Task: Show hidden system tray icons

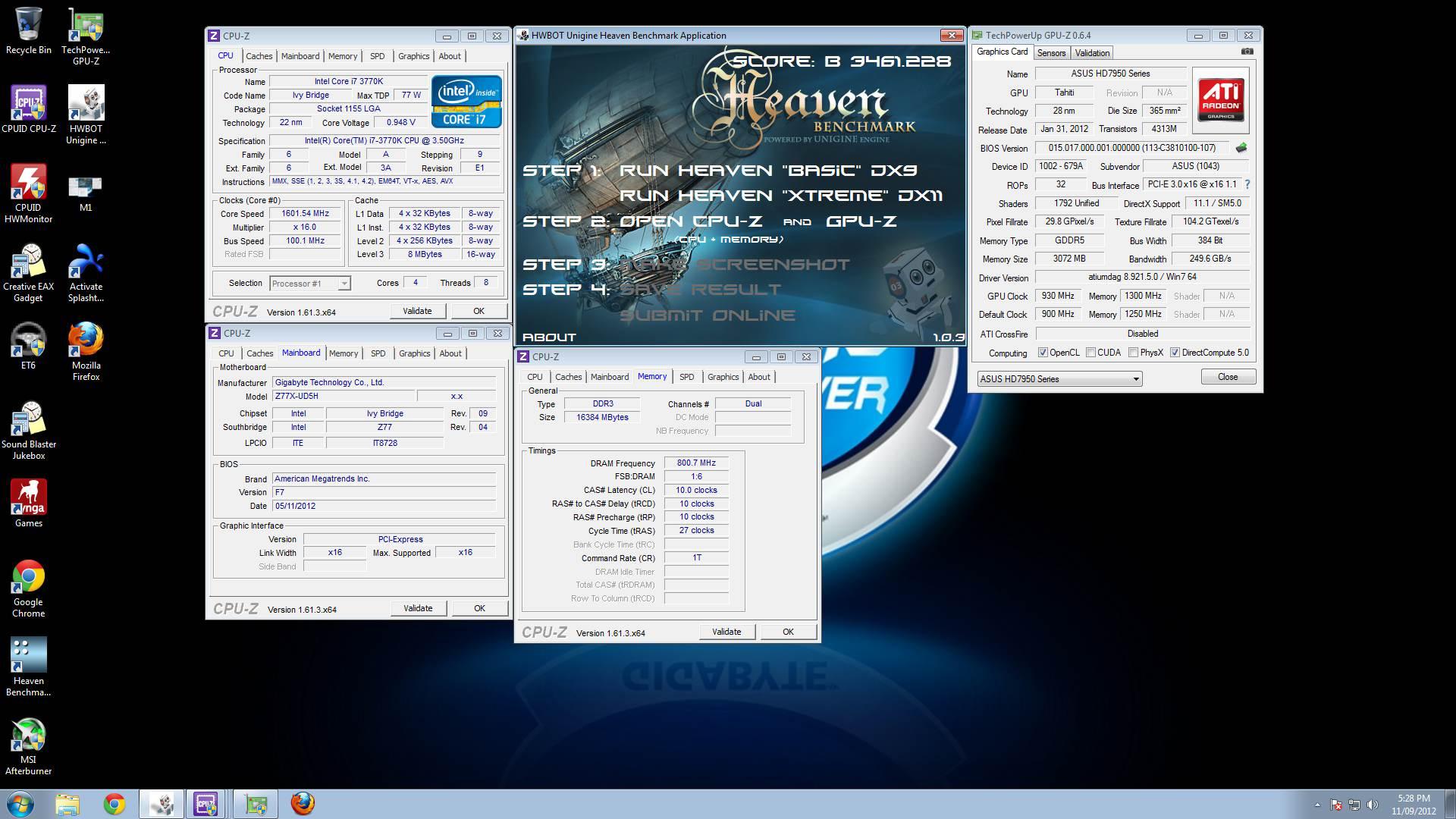Action: (x=1317, y=805)
